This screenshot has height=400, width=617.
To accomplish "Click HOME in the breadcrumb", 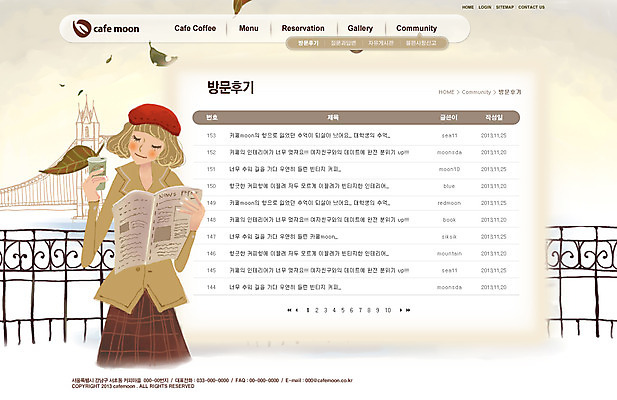I will coord(446,92).
